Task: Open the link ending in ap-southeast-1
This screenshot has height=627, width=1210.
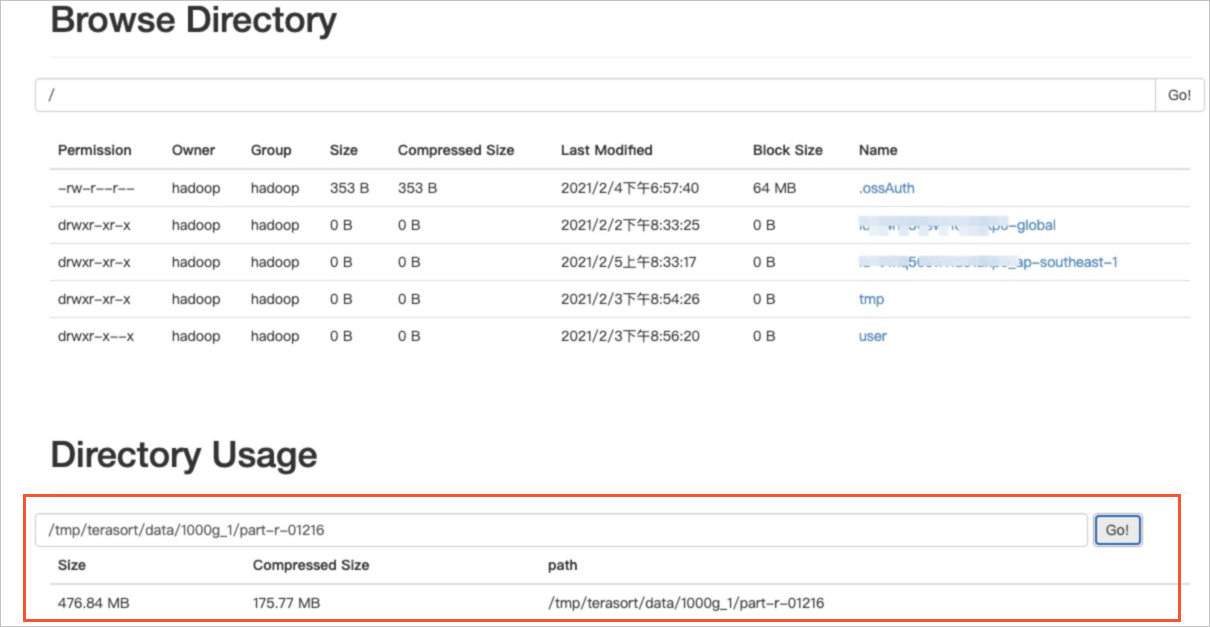Action: point(988,262)
